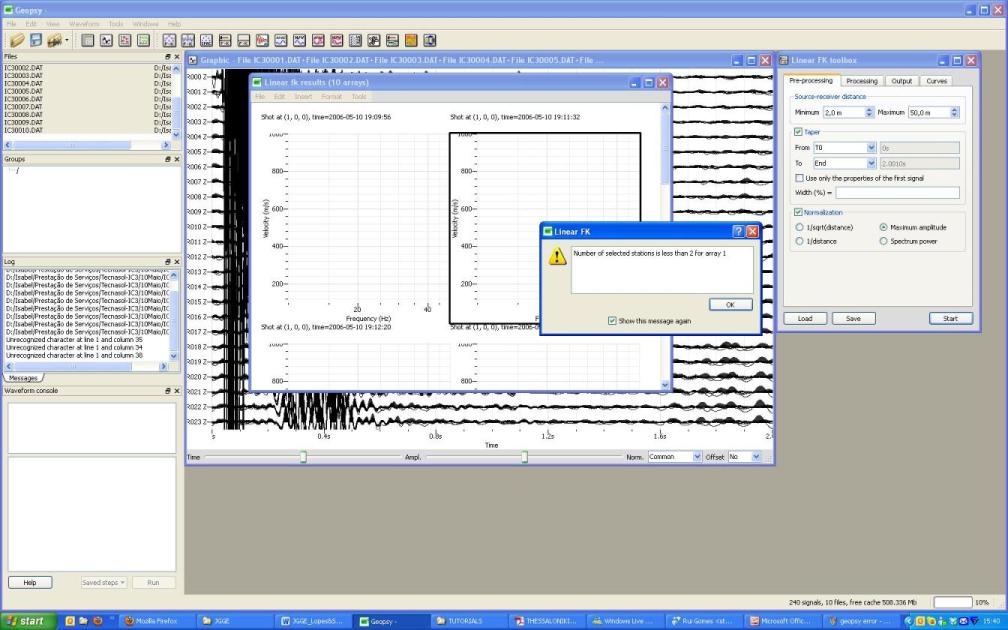
Task: Uncheck 'Show this message again' checkbox
Action: pos(613,321)
